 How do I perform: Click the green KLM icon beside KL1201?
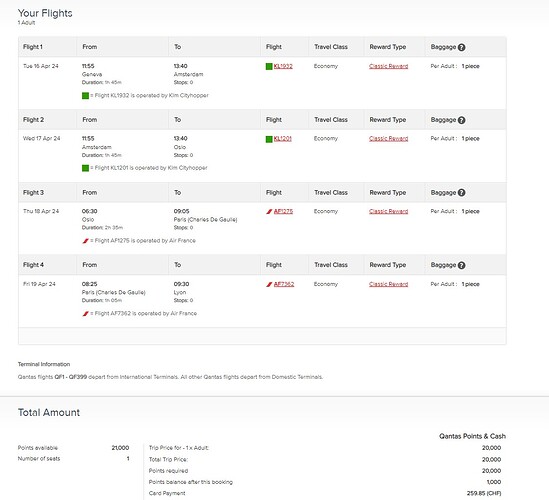pyautogui.click(x=269, y=139)
